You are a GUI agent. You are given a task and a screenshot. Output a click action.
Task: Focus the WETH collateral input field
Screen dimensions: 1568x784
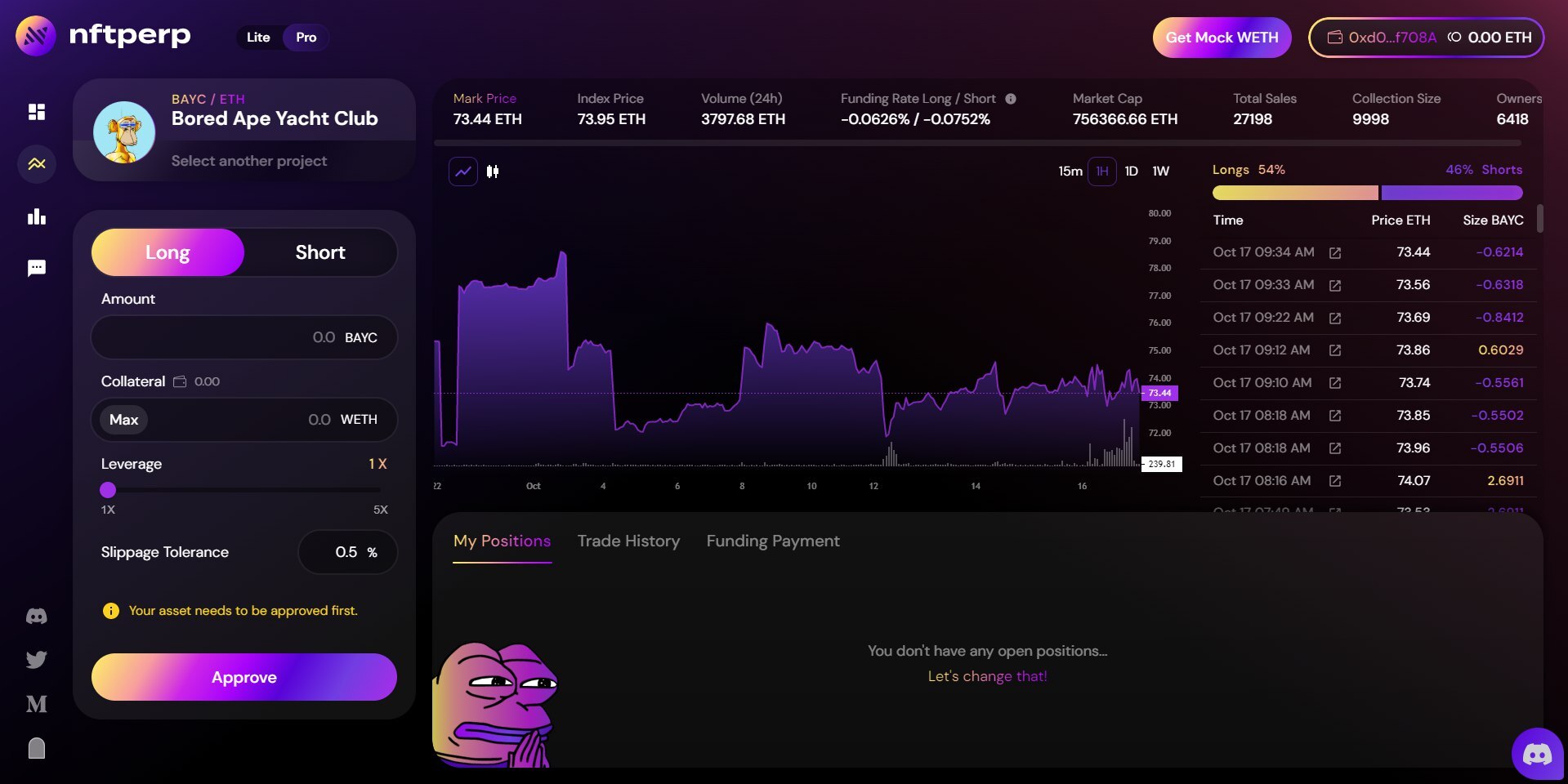point(244,420)
